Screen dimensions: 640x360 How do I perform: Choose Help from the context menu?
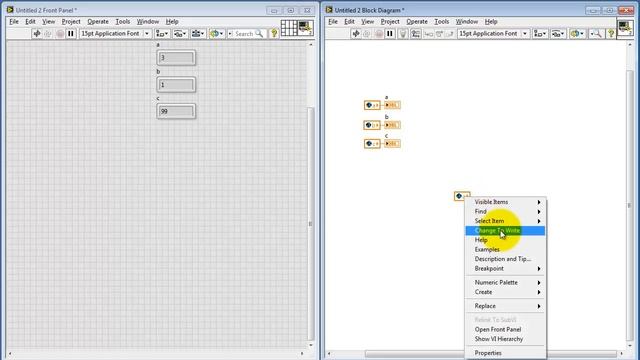coord(505,240)
